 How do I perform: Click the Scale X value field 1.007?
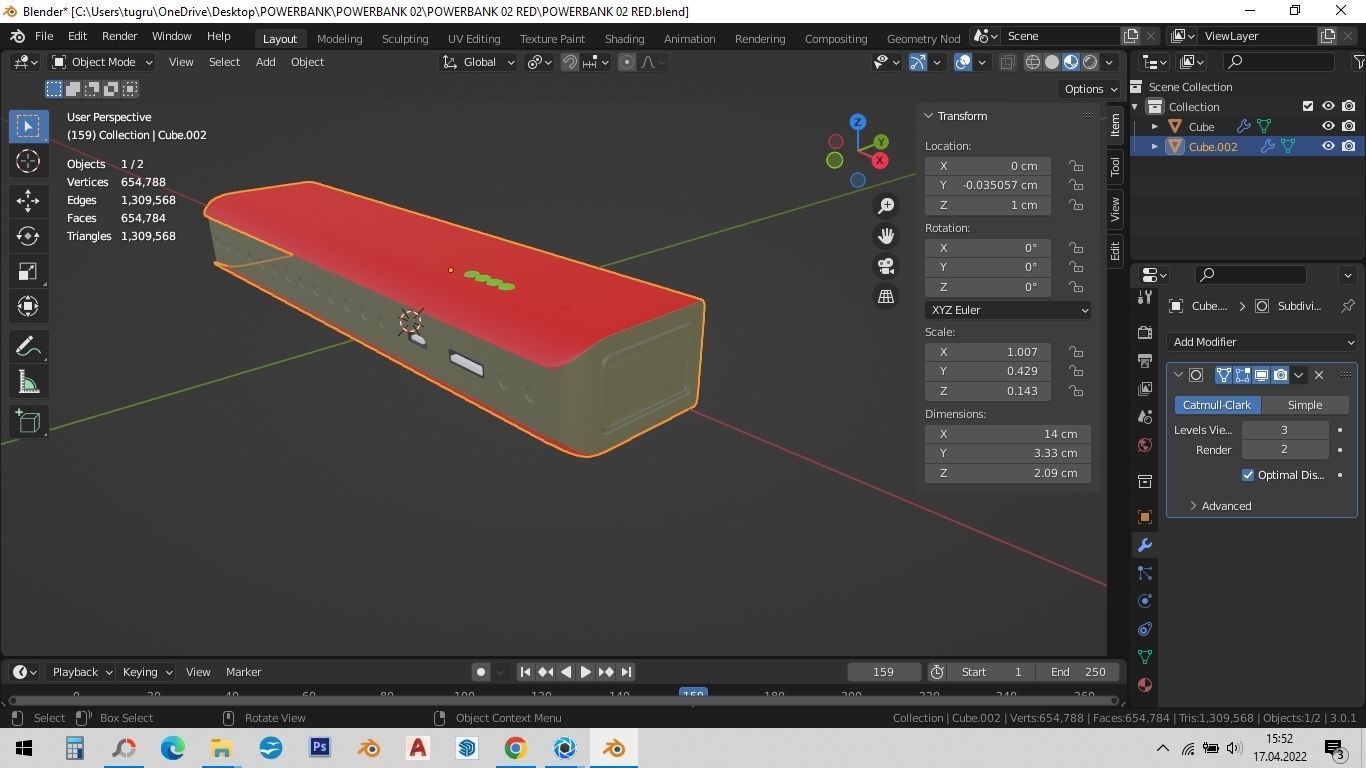pos(988,352)
